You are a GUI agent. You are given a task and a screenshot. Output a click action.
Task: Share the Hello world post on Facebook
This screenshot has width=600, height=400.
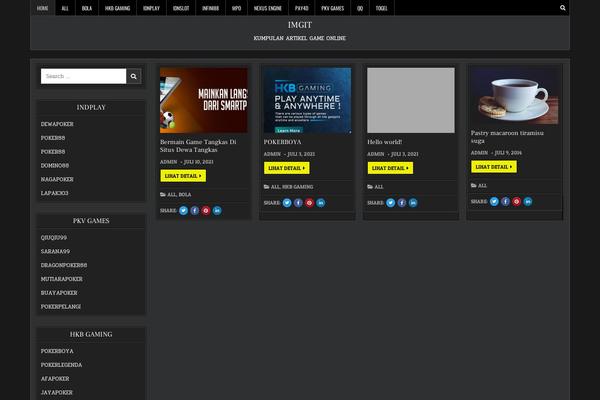[x=402, y=203]
